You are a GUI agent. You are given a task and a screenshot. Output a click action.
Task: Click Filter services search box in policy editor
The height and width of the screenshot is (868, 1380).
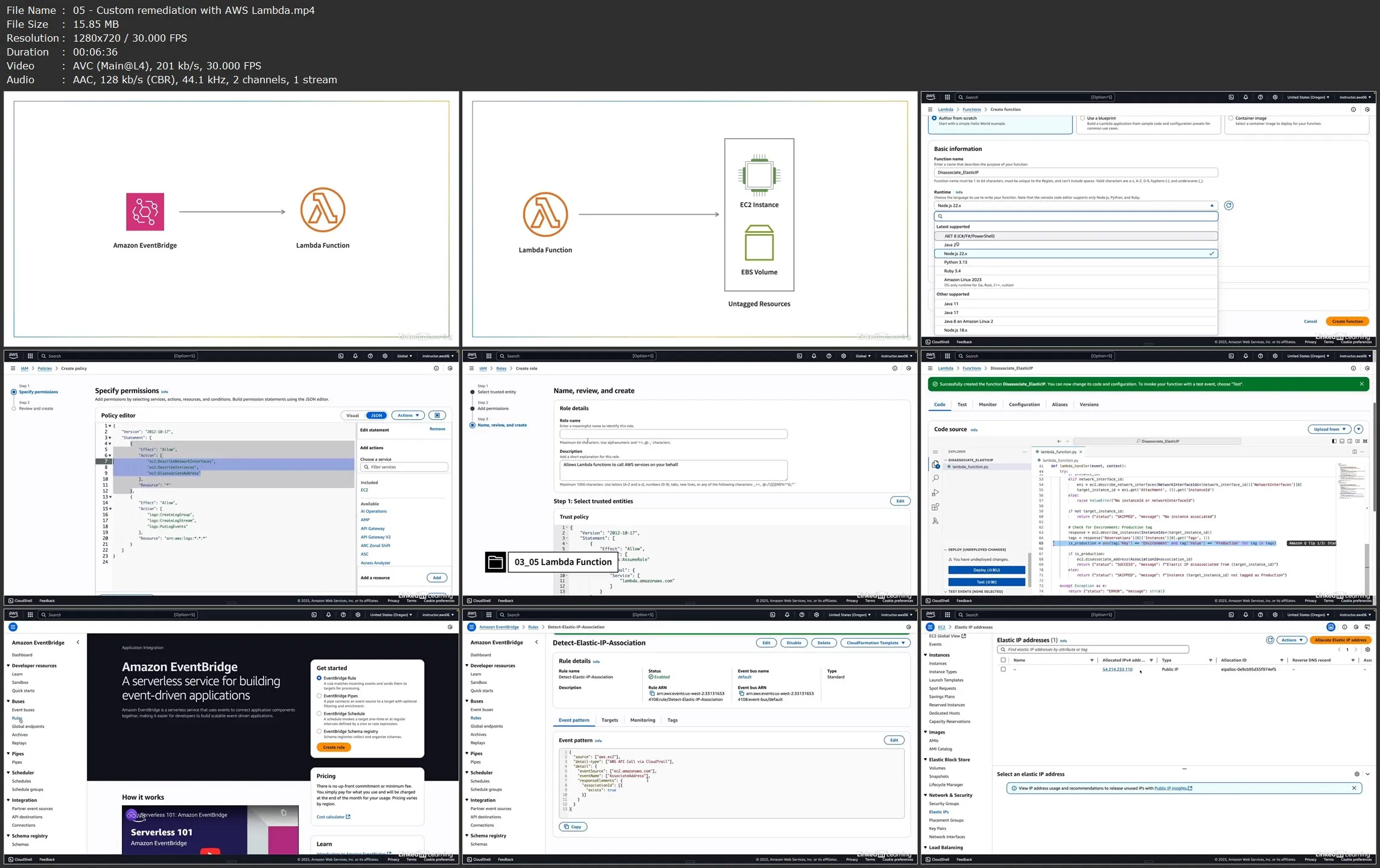tap(404, 467)
